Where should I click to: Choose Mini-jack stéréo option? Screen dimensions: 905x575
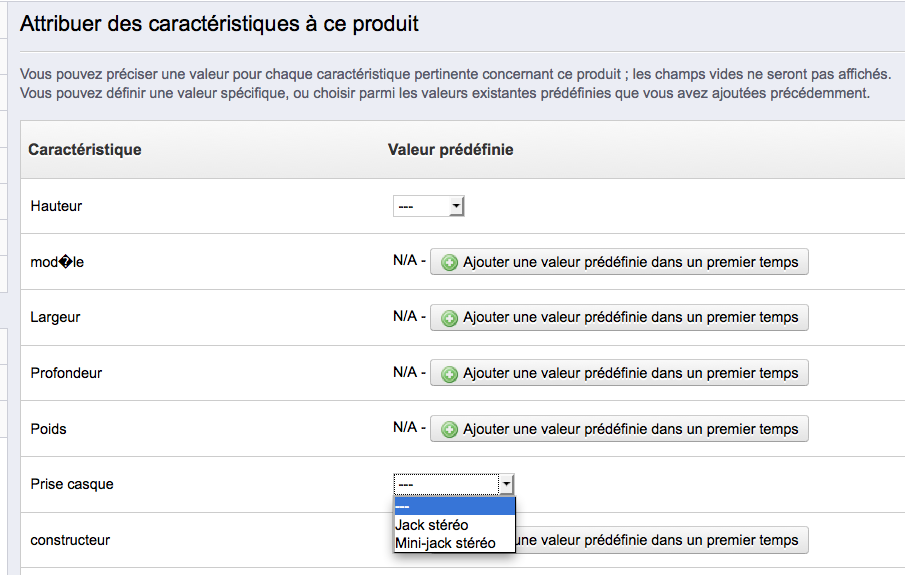pyautogui.click(x=445, y=543)
